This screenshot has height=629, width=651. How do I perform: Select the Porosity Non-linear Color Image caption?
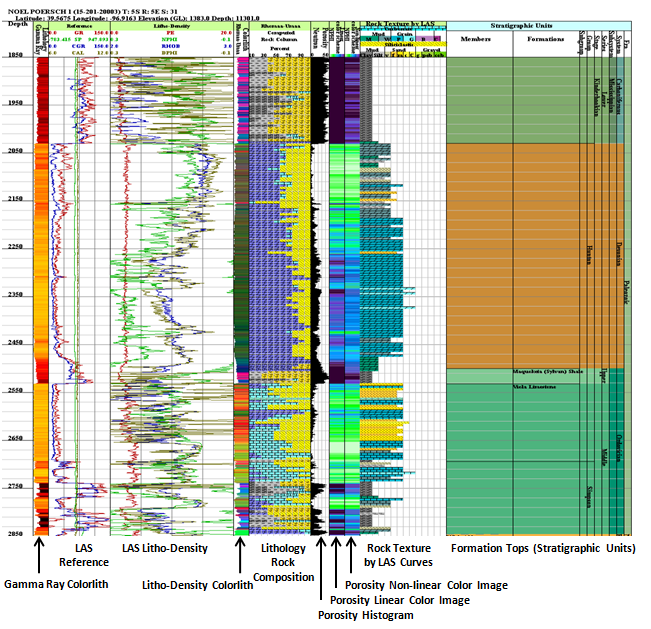coord(426,585)
